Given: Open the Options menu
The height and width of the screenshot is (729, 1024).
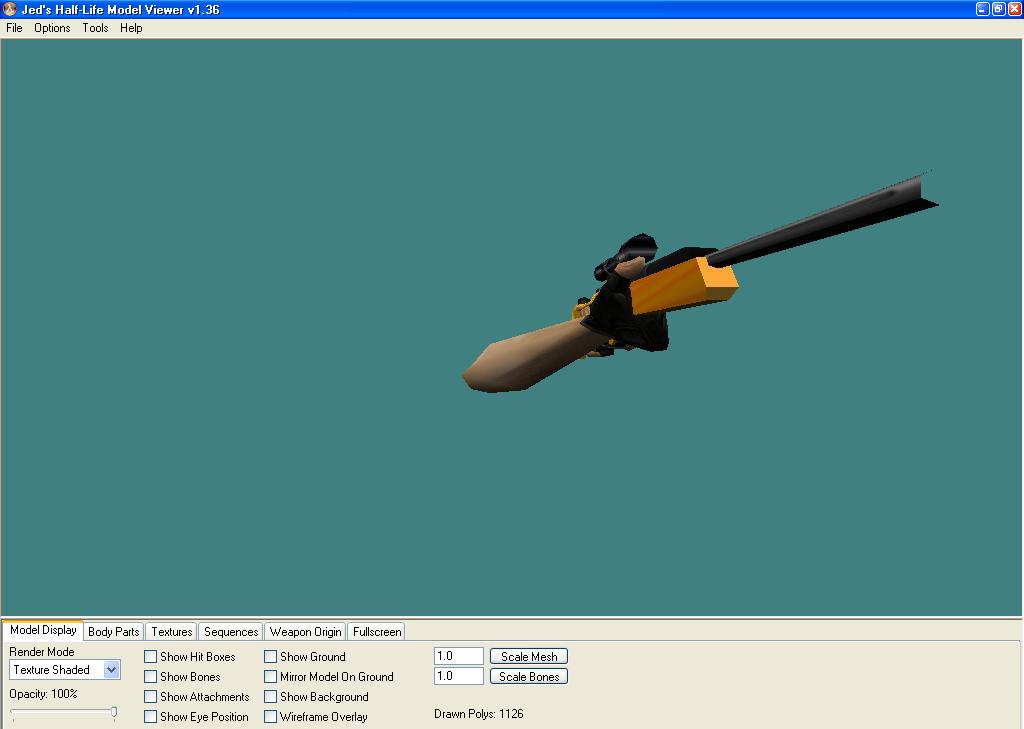Looking at the screenshot, I should click(x=52, y=28).
